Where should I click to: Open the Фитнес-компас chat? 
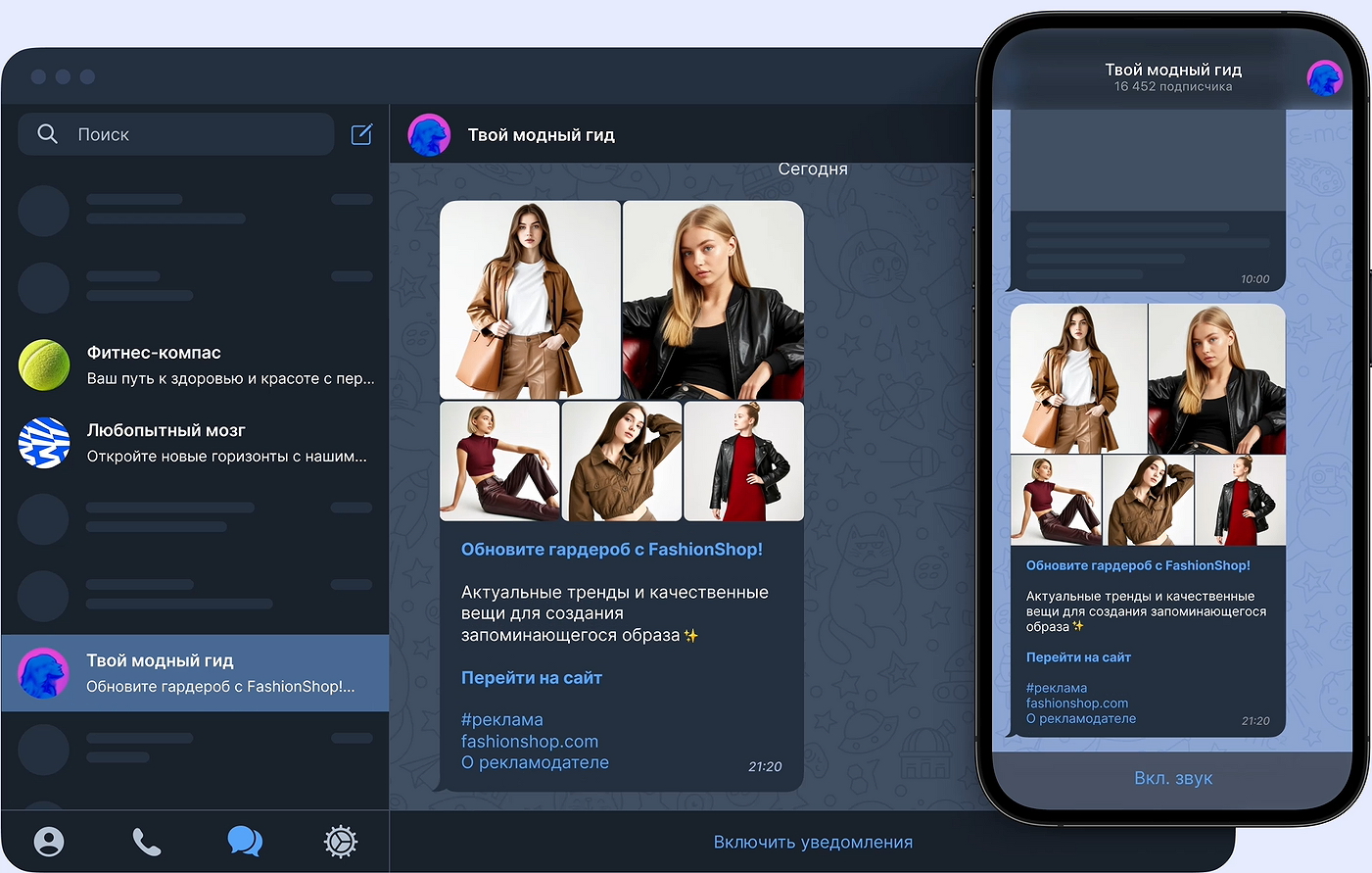tap(195, 364)
